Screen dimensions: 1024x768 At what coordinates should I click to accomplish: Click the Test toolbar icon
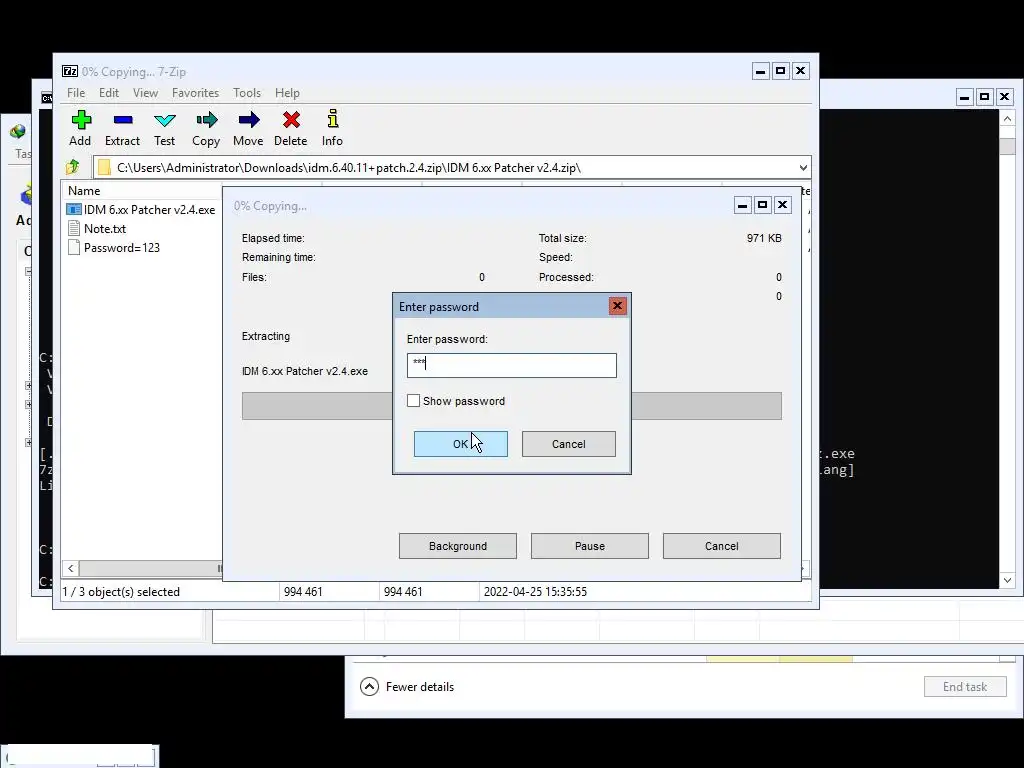[165, 120]
